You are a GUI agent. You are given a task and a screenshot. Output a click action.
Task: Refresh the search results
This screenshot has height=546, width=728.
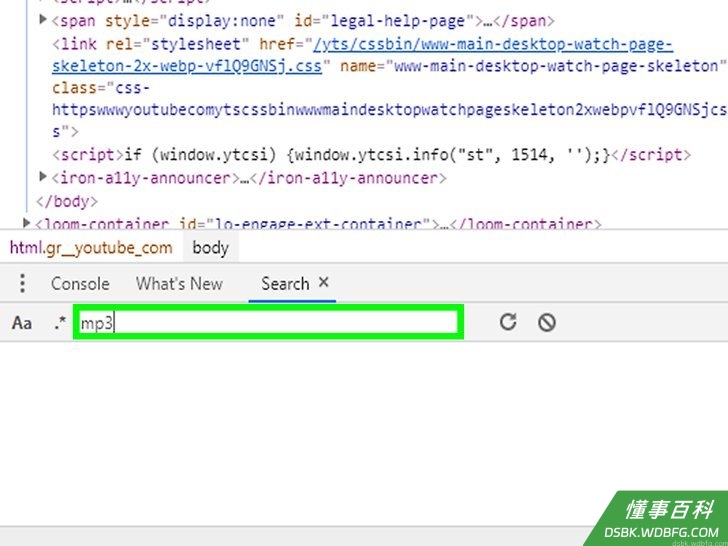508,322
